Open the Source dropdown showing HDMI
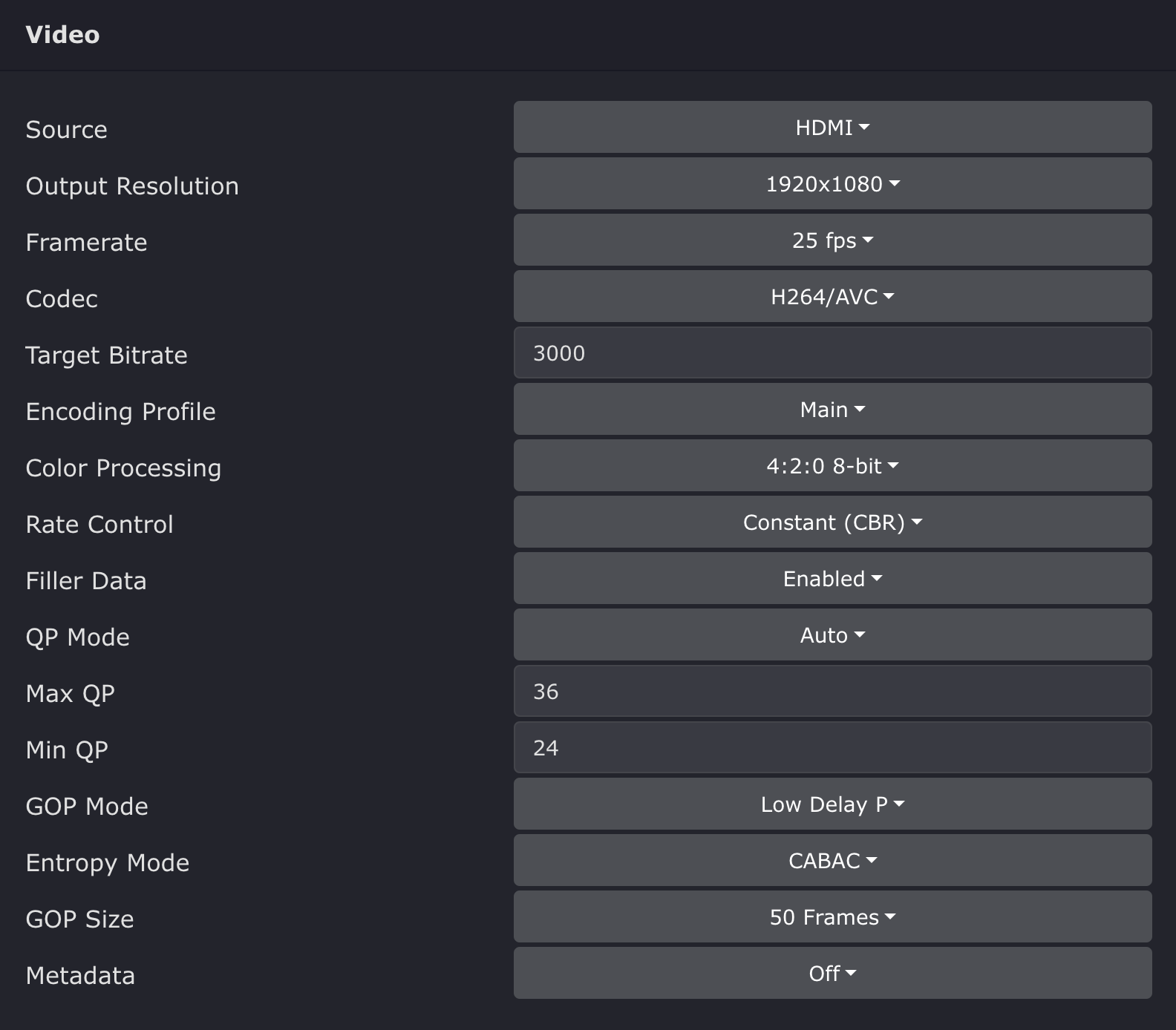The height and width of the screenshot is (1030, 1176). point(832,128)
